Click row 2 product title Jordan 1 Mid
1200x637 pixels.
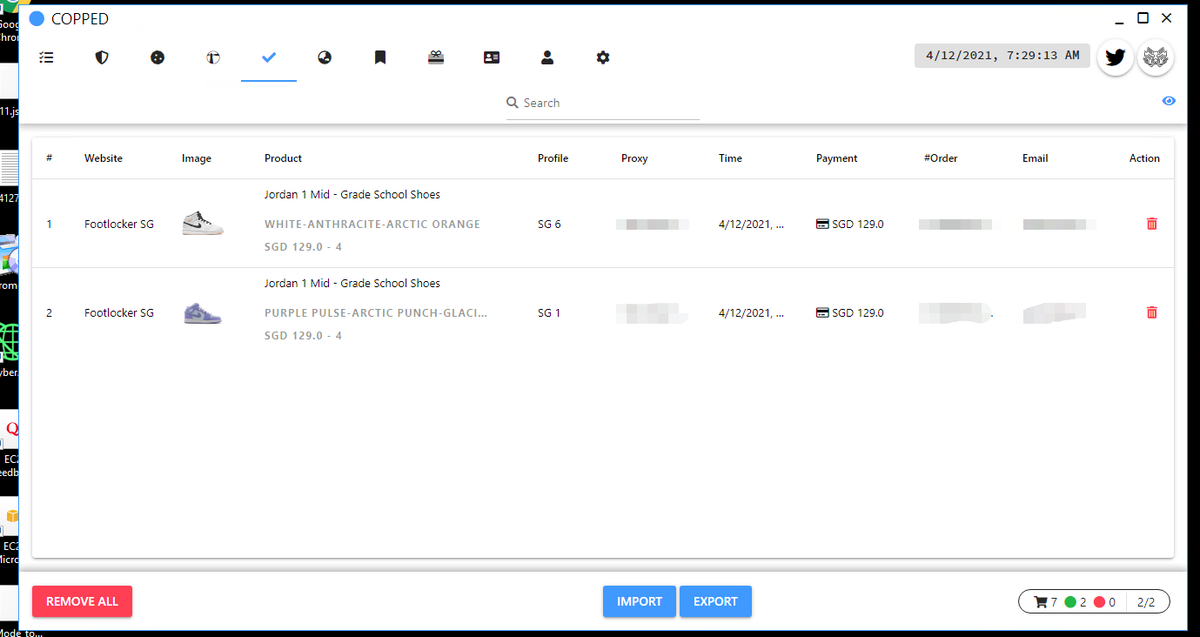352,283
